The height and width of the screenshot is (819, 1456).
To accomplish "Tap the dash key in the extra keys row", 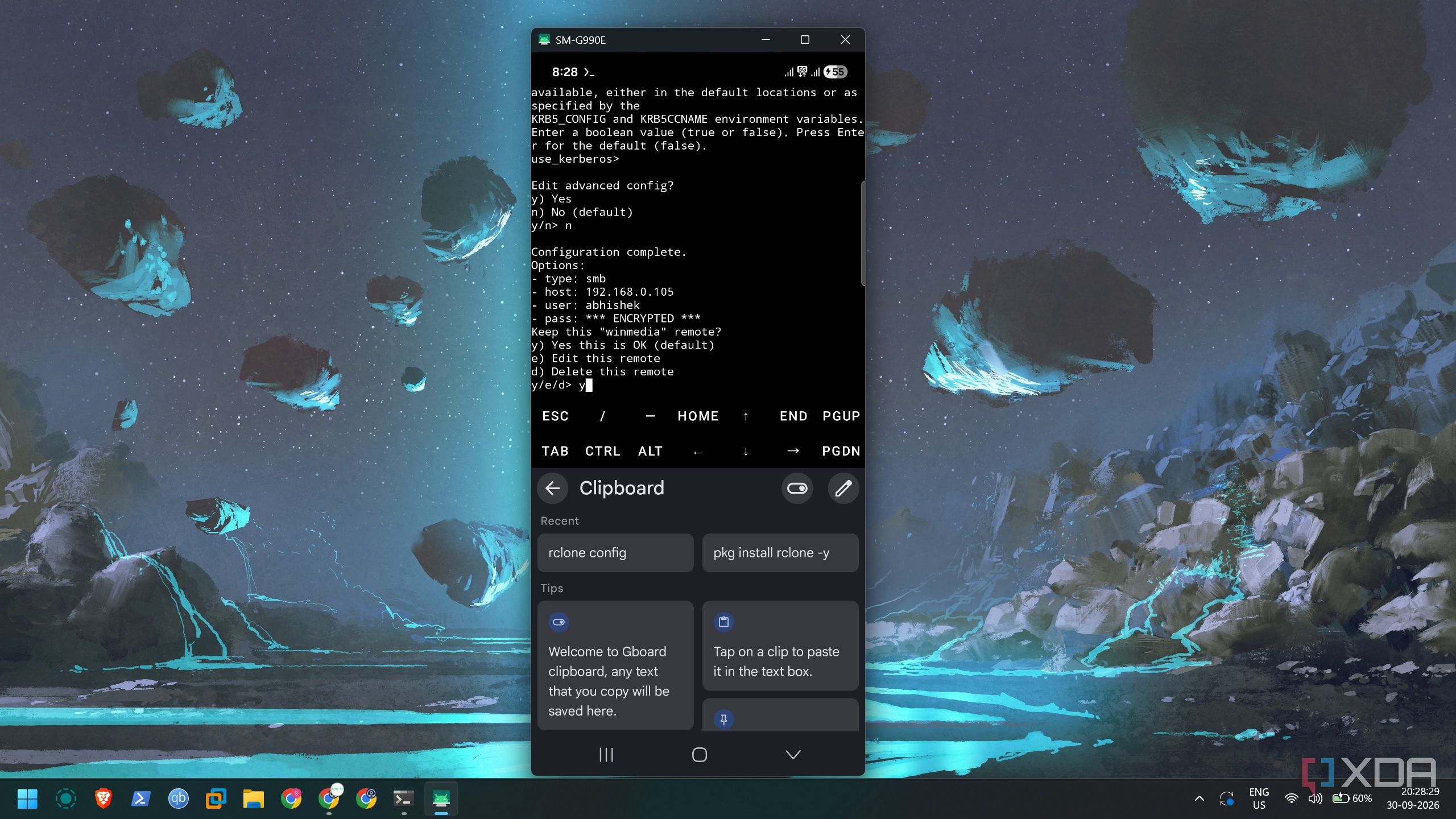I will (650, 416).
